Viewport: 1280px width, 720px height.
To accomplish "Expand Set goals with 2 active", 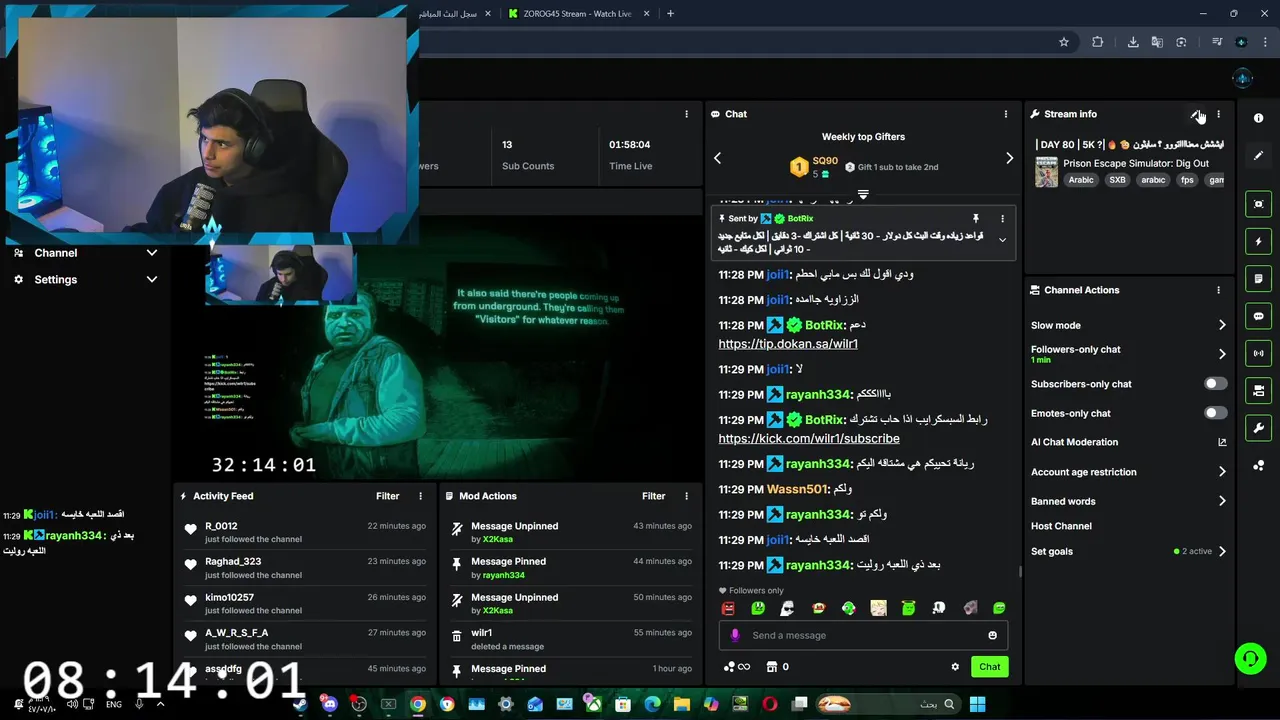I will click(x=1128, y=551).
